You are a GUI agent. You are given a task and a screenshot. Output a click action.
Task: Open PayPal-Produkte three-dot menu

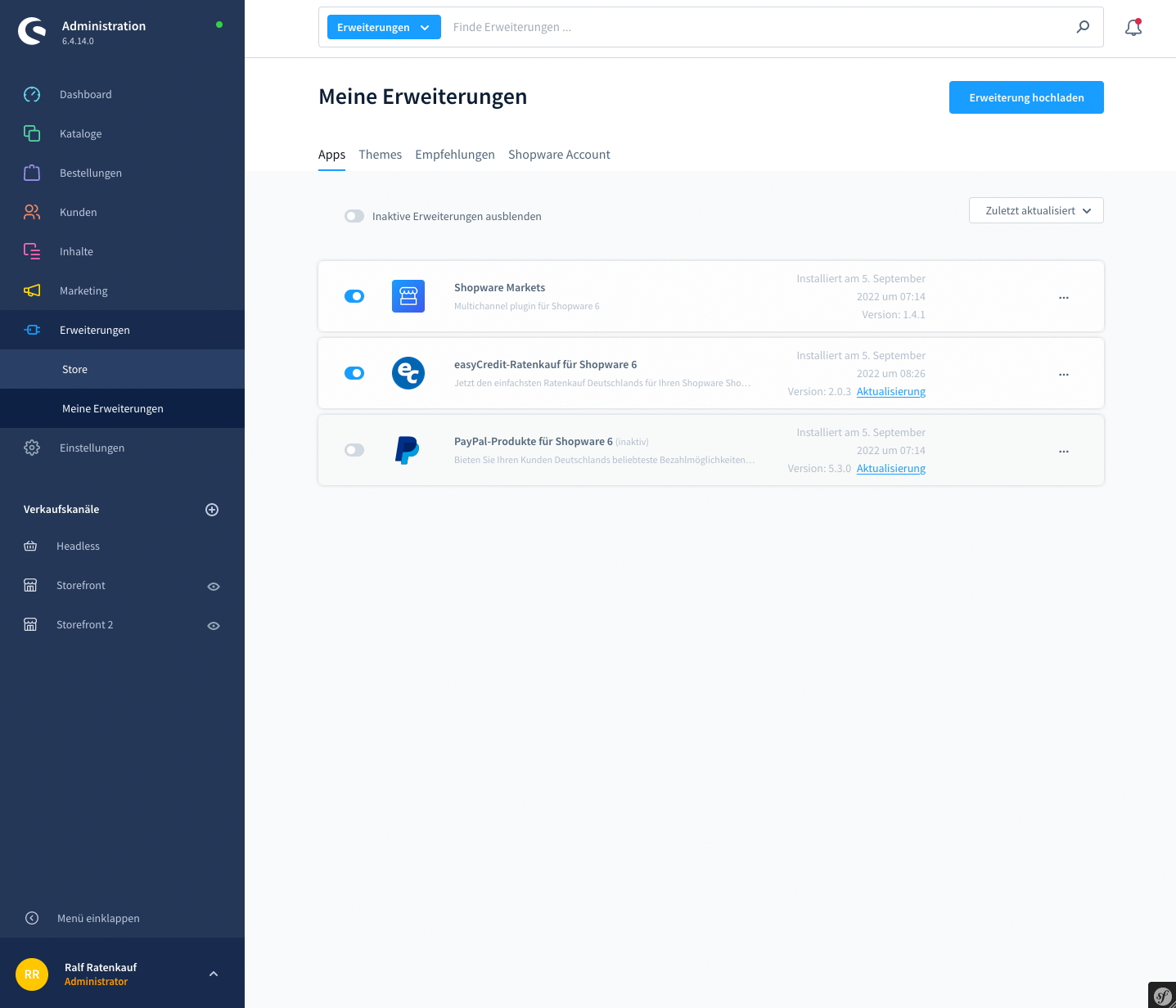click(x=1064, y=452)
